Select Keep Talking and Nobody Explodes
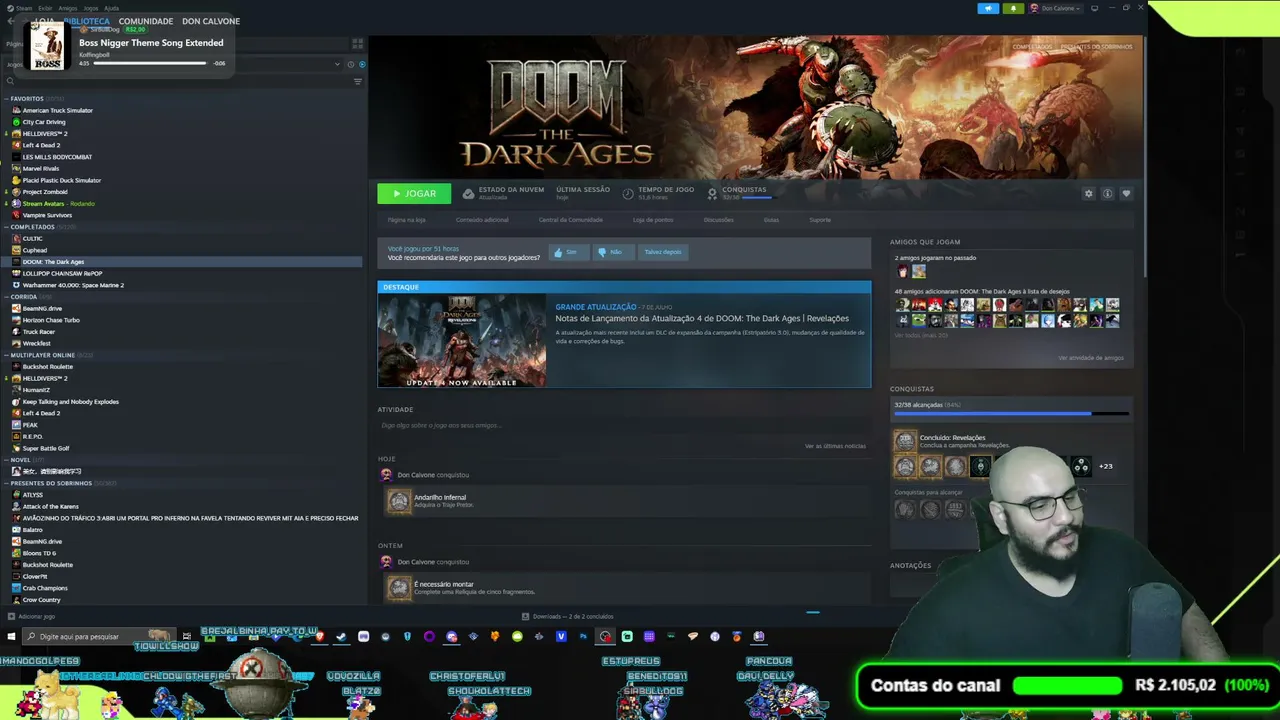 (x=70, y=402)
